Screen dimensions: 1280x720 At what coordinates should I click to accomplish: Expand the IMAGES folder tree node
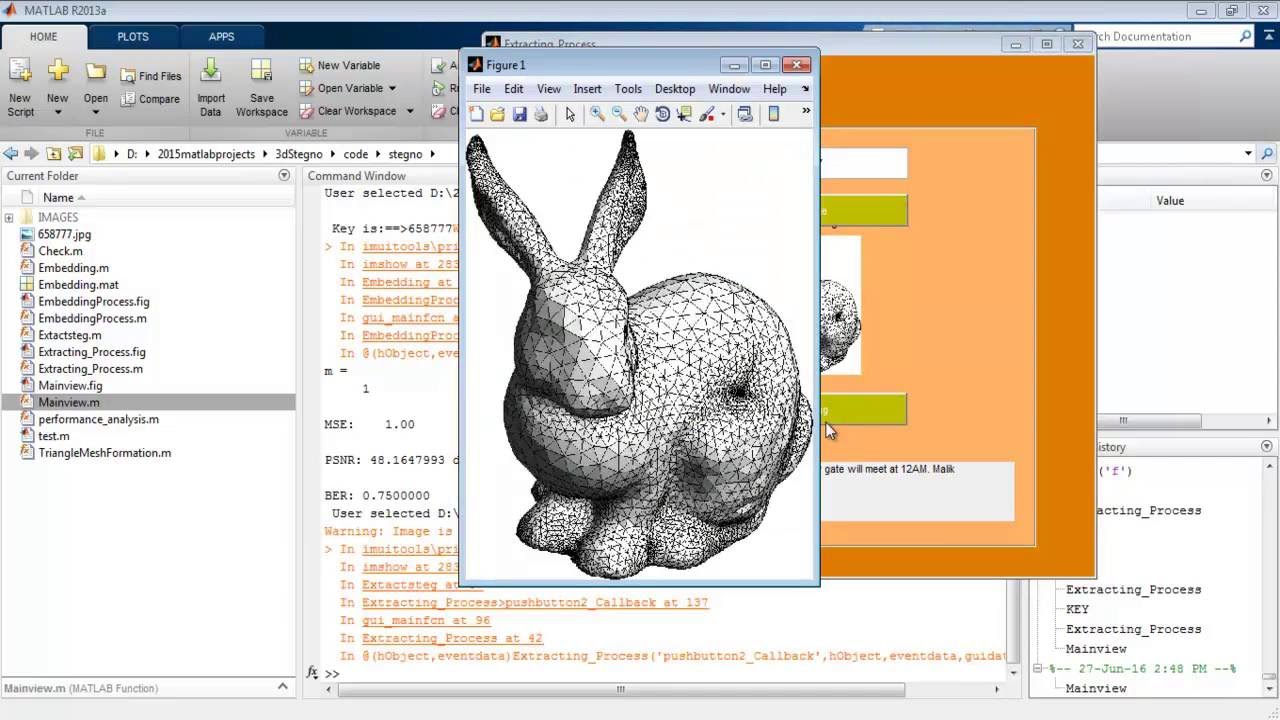click(9, 217)
